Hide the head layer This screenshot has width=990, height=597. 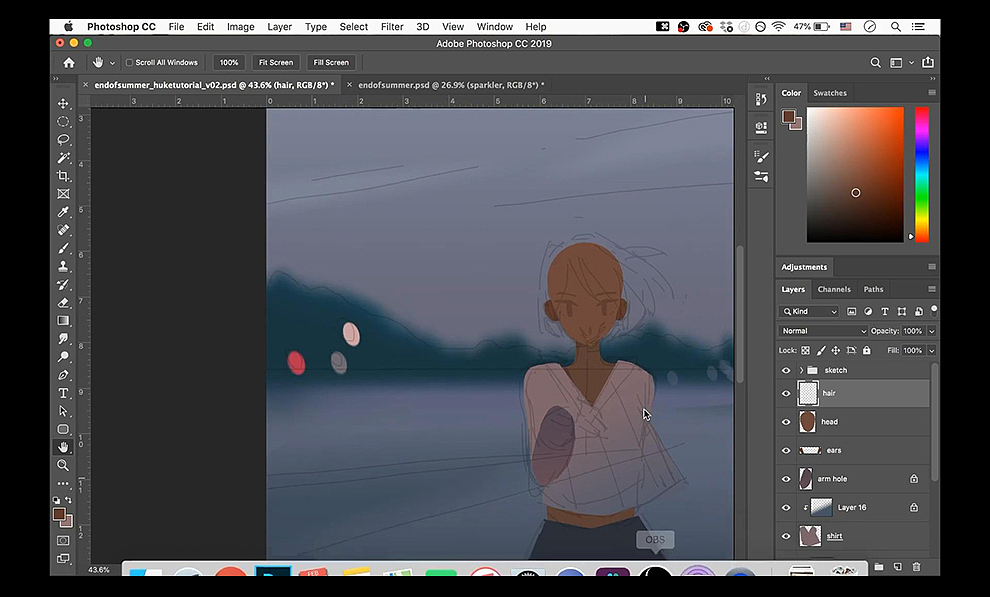coord(786,421)
